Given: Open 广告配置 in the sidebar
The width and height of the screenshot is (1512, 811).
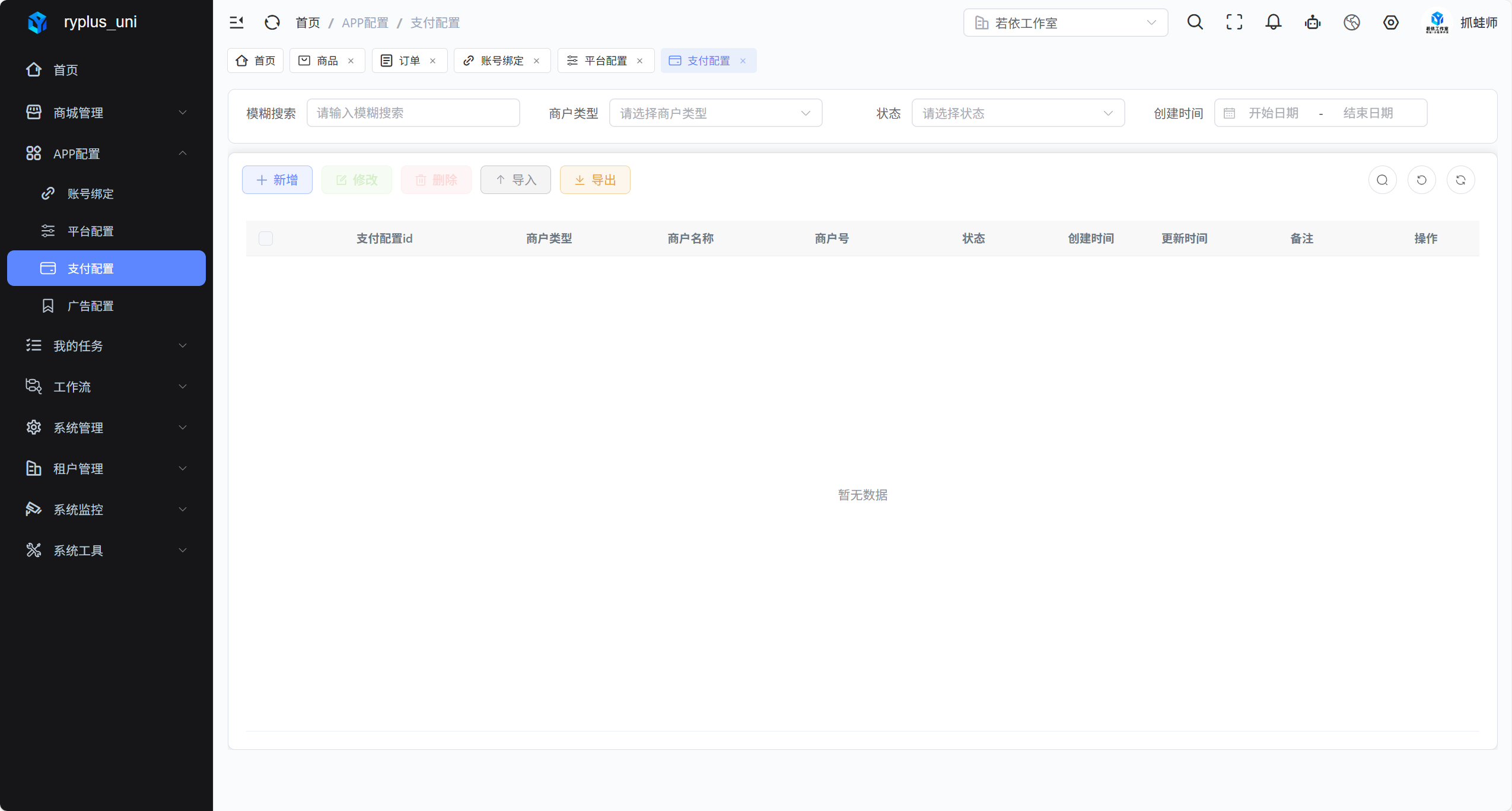Looking at the screenshot, I should coord(90,306).
